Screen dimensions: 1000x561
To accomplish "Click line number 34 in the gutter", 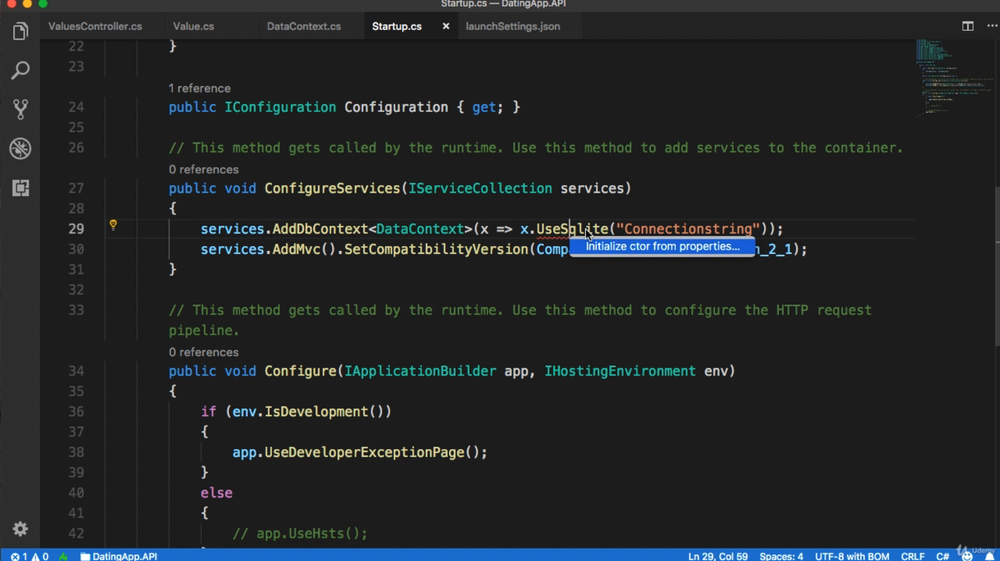I will [76, 370].
